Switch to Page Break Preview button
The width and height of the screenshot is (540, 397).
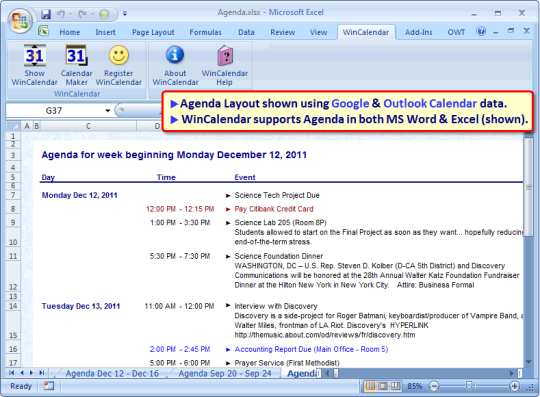[395, 386]
